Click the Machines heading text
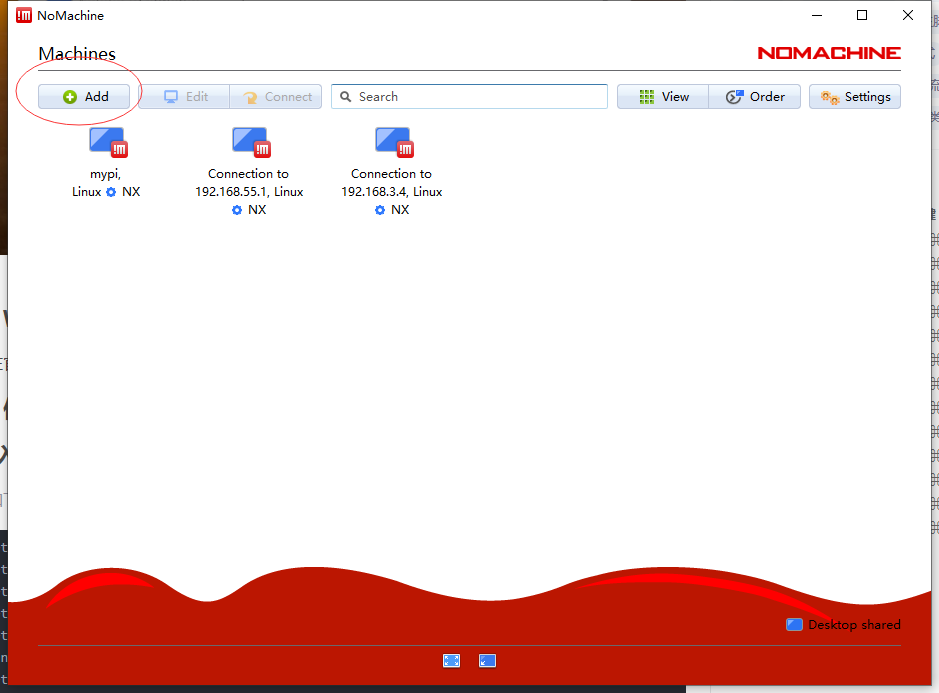The width and height of the screenshot is (939, 693). point(77,54)
